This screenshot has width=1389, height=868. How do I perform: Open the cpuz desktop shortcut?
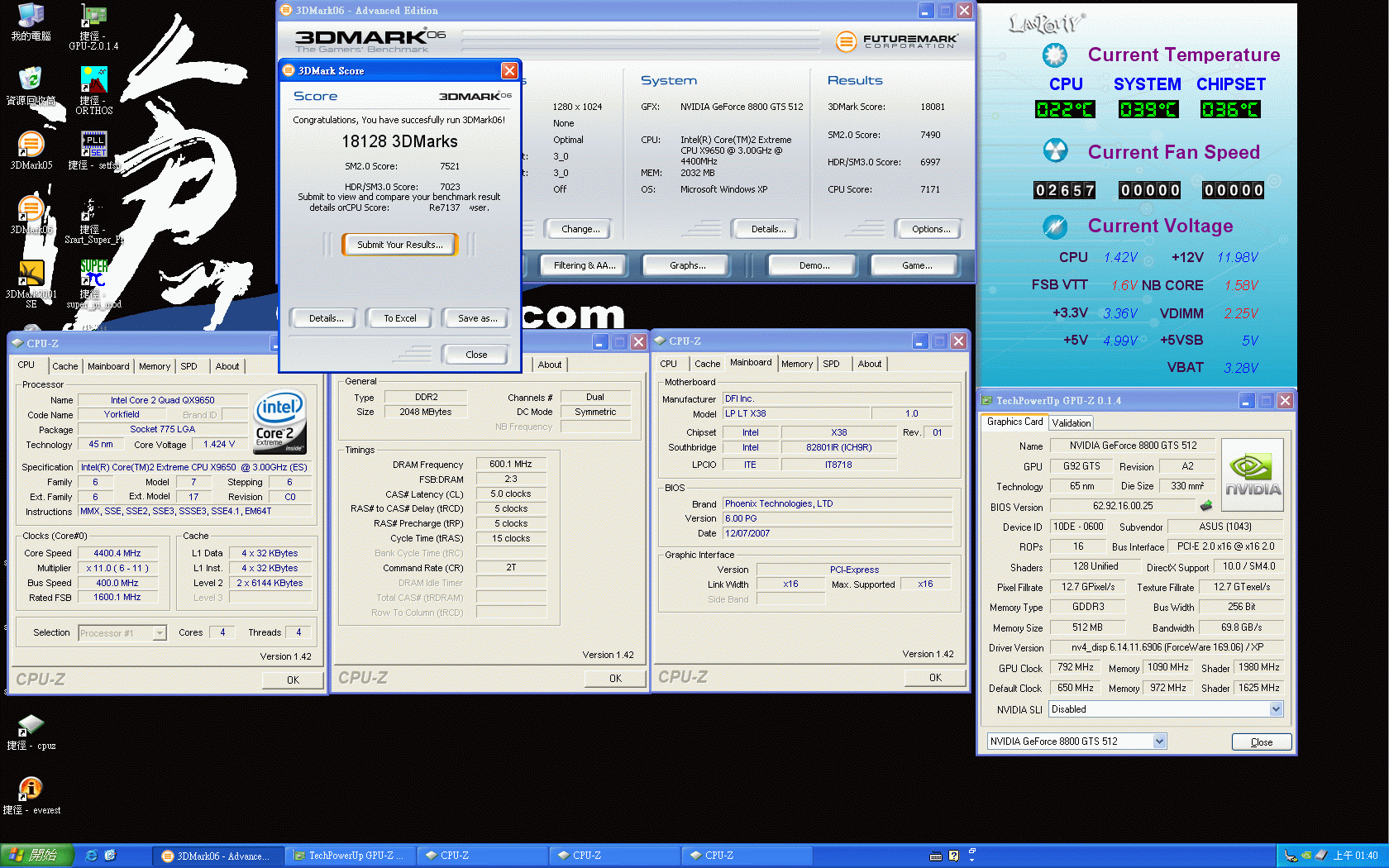[x=31, y=732]
